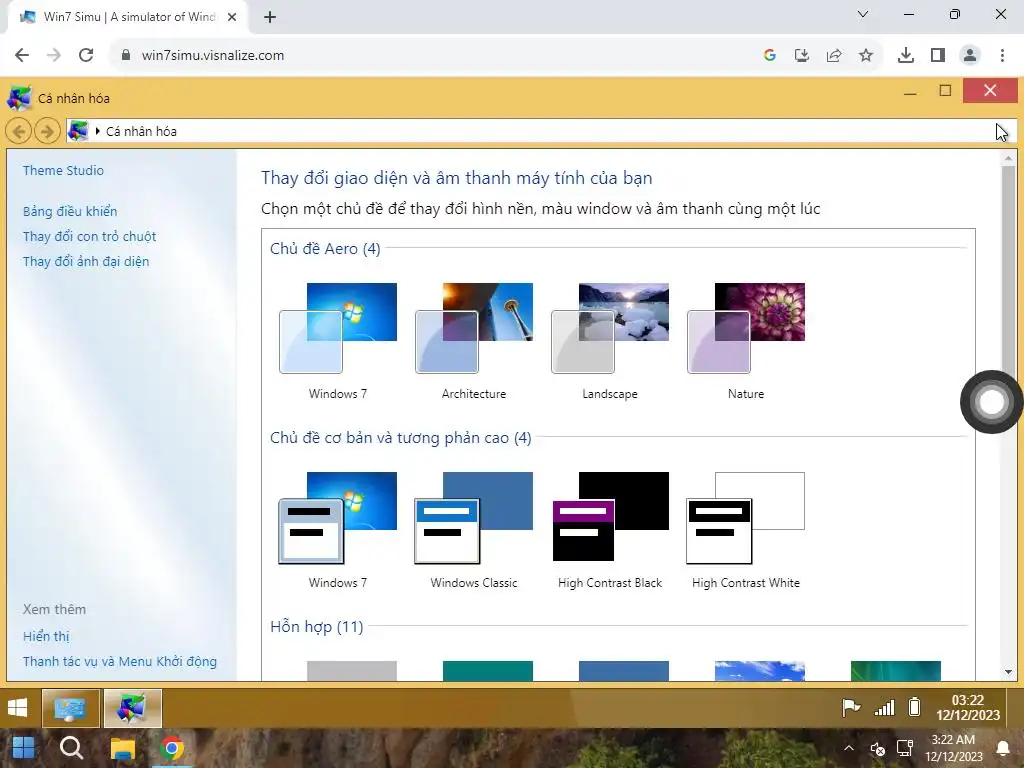Open Thay đổi ảnh đại diện
Viewport: 1024px width, 768px height.
[86, 261]
